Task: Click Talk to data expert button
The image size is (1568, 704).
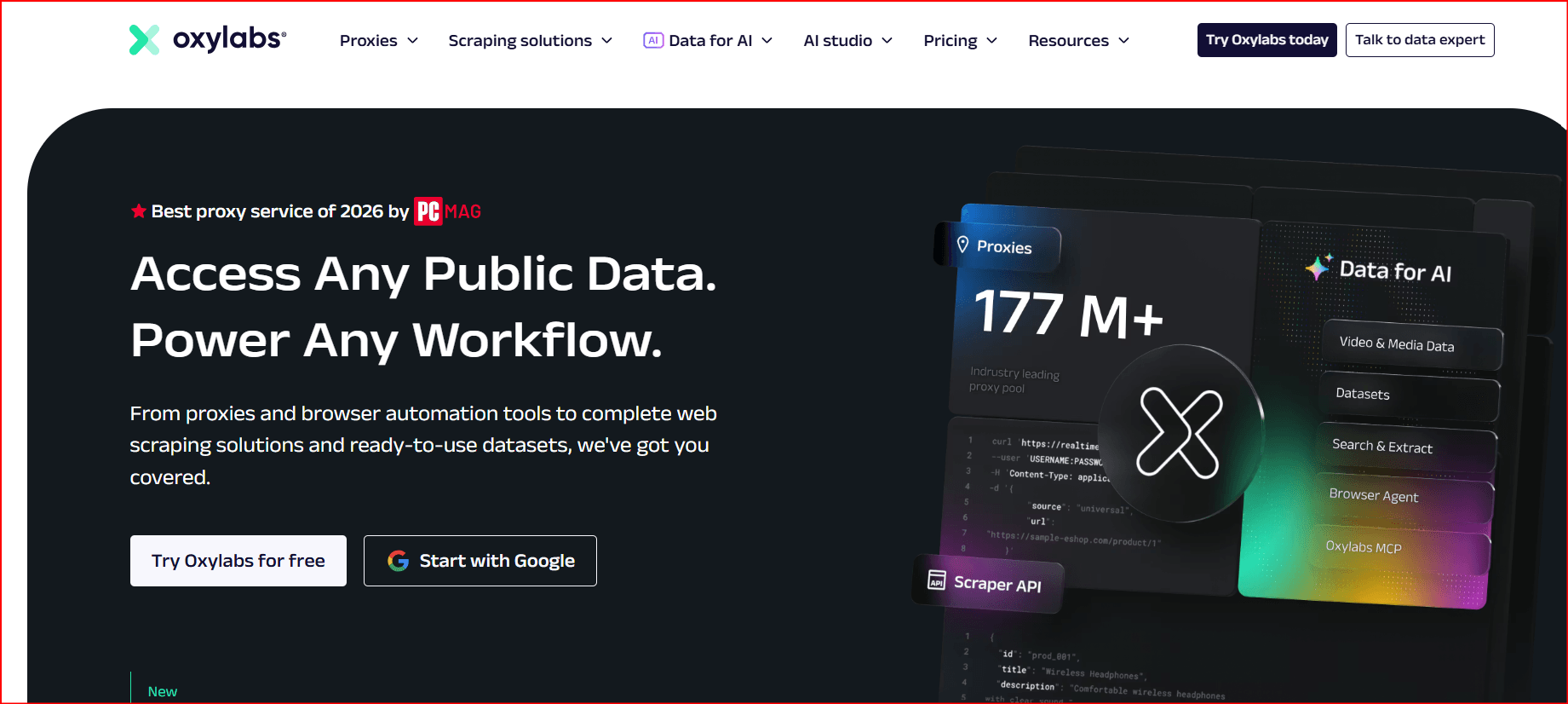Action: pyautogui.click(x=1419, y=40)
